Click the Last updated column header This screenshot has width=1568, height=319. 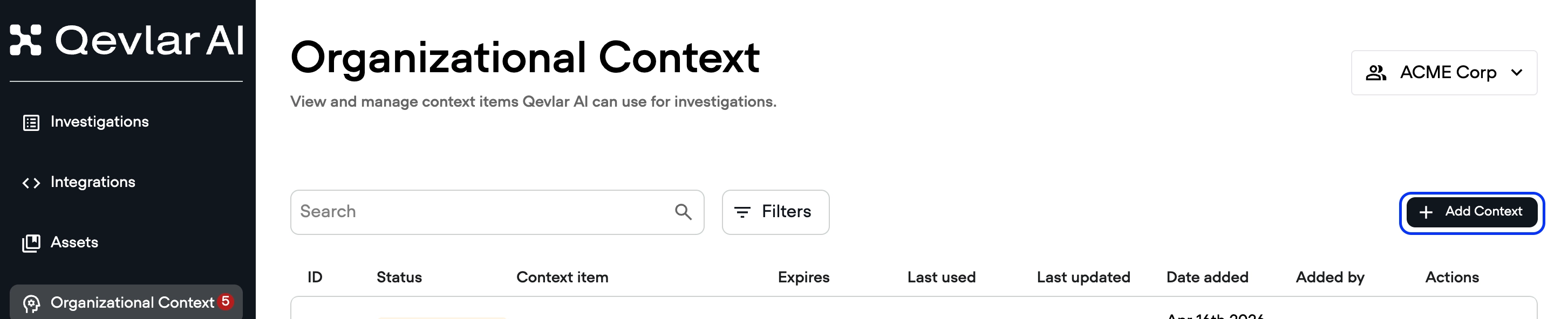point(1083,278)
